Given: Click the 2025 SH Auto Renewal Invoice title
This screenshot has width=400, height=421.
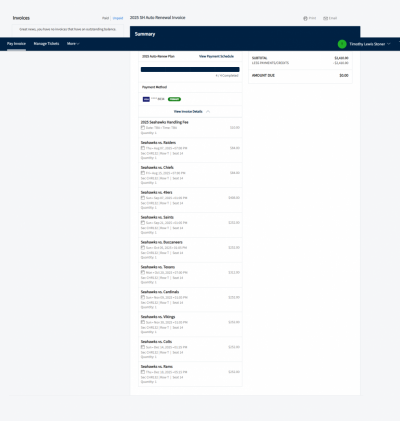Looking at the screenshot, I should 157,18.
